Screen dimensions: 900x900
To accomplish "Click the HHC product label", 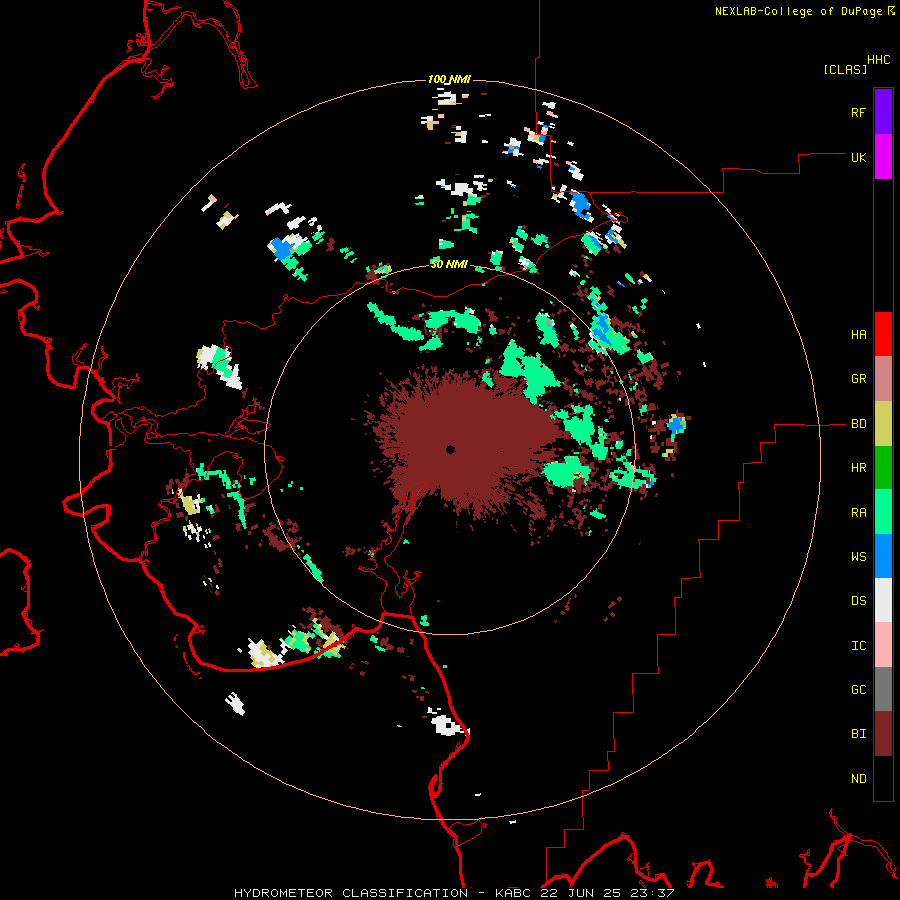I will (x=878, y=60).
